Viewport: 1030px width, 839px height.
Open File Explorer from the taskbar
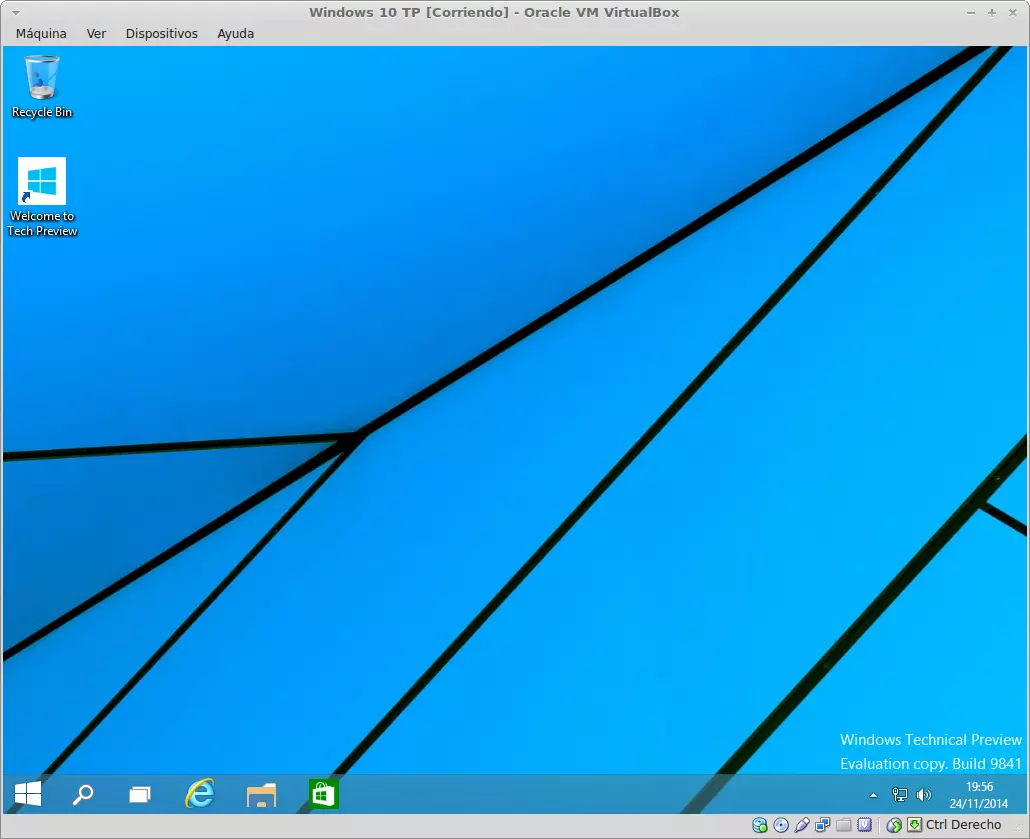[x=261, y=795]
